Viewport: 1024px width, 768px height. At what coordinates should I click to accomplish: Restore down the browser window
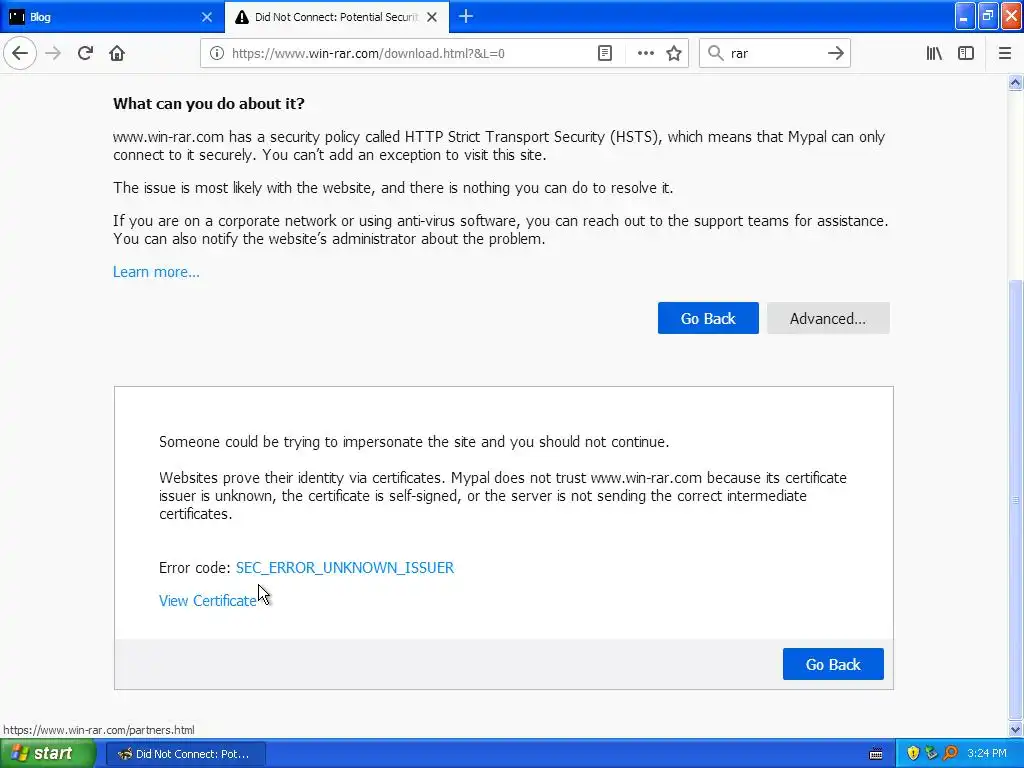coord(987,16)
